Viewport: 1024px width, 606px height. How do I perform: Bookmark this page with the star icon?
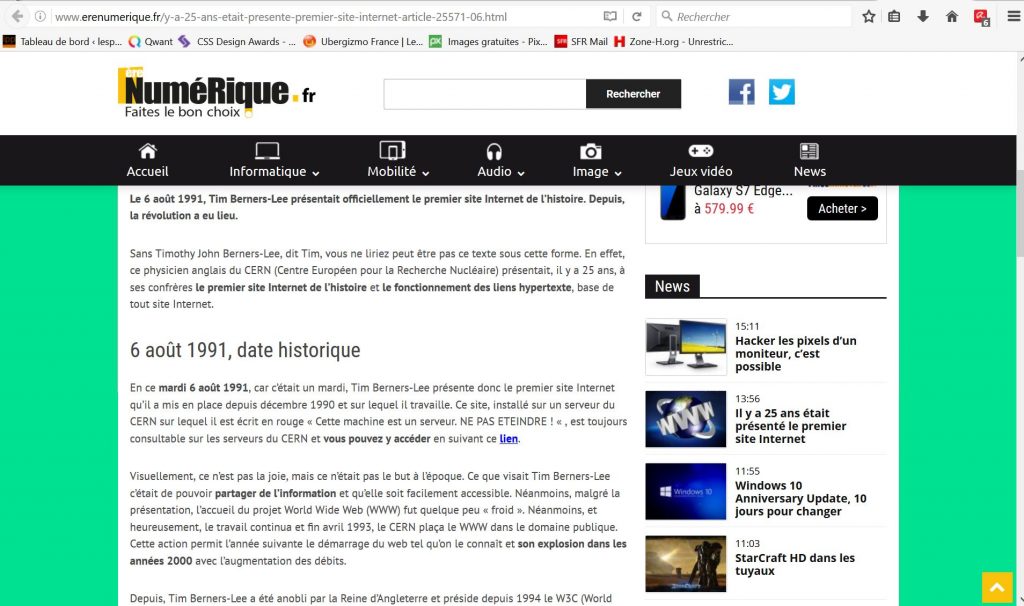pyautogui.click(x=869, y=17)
